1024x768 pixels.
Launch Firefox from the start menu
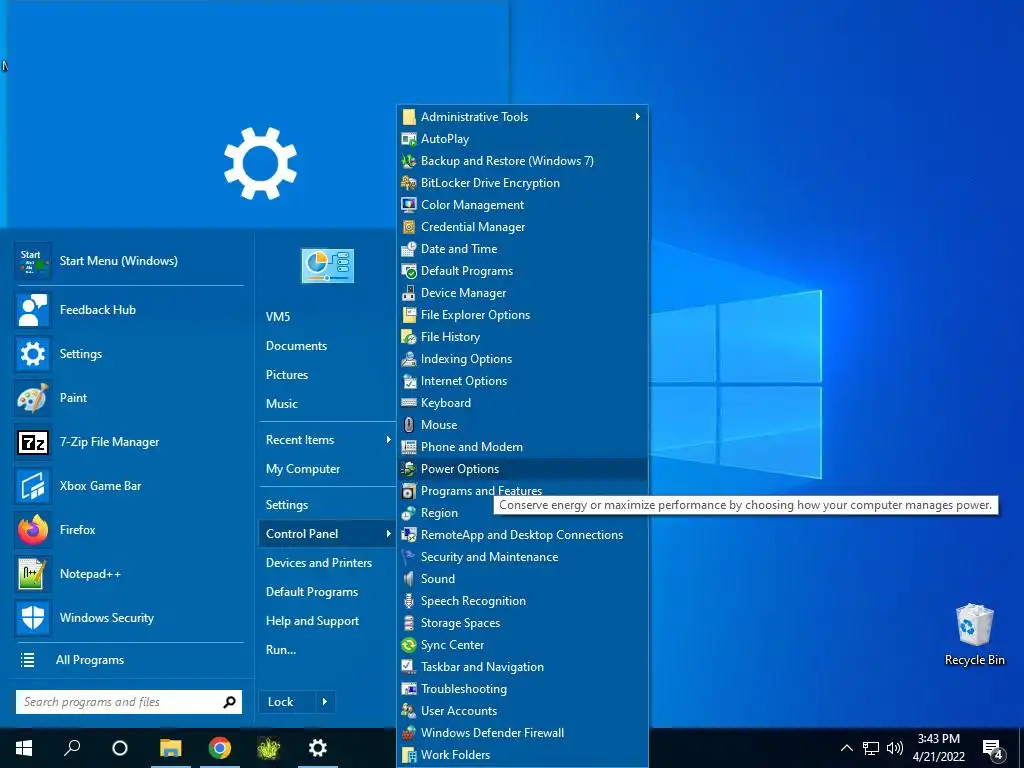click(x=33, y=530)
